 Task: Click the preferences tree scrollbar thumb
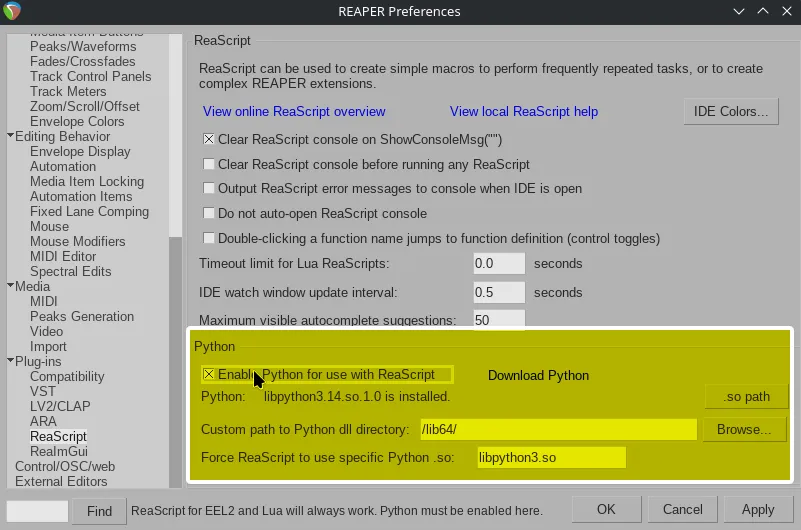[x=175, y=362]
